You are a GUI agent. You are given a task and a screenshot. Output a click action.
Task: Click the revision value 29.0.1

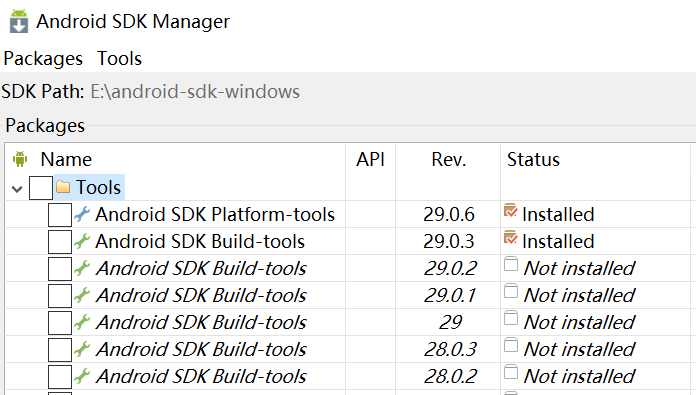tap(450, 296)
